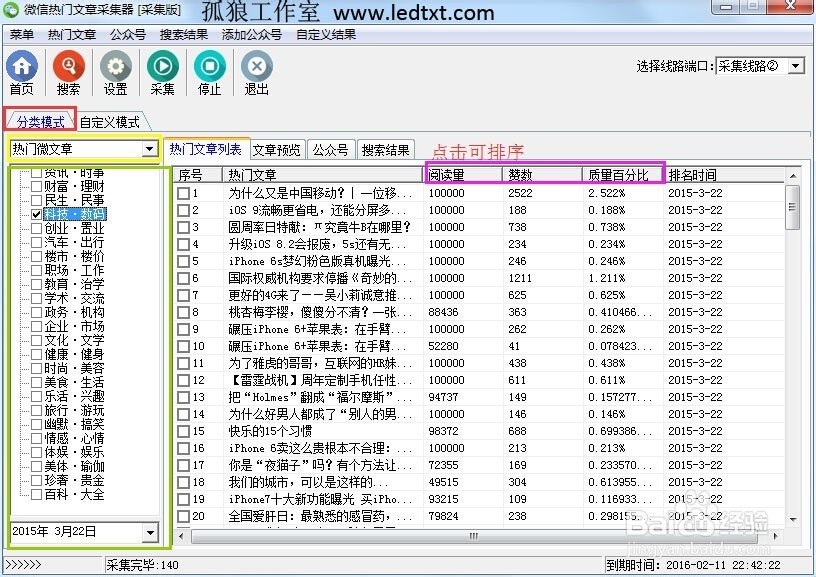The width and height of the screenshot is (816, 577).
Task: Select 旅行·游玩 tree item
Action: point(74,411)
